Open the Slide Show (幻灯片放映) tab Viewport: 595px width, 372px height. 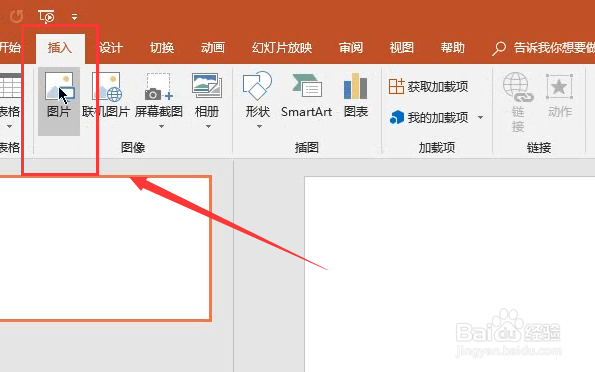(282, 48)
